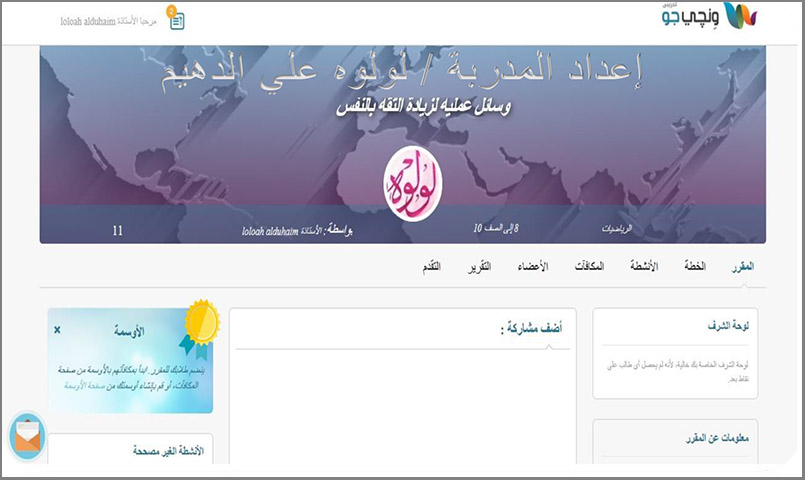Click the Wenjigo logo at top right

(709, 15)
